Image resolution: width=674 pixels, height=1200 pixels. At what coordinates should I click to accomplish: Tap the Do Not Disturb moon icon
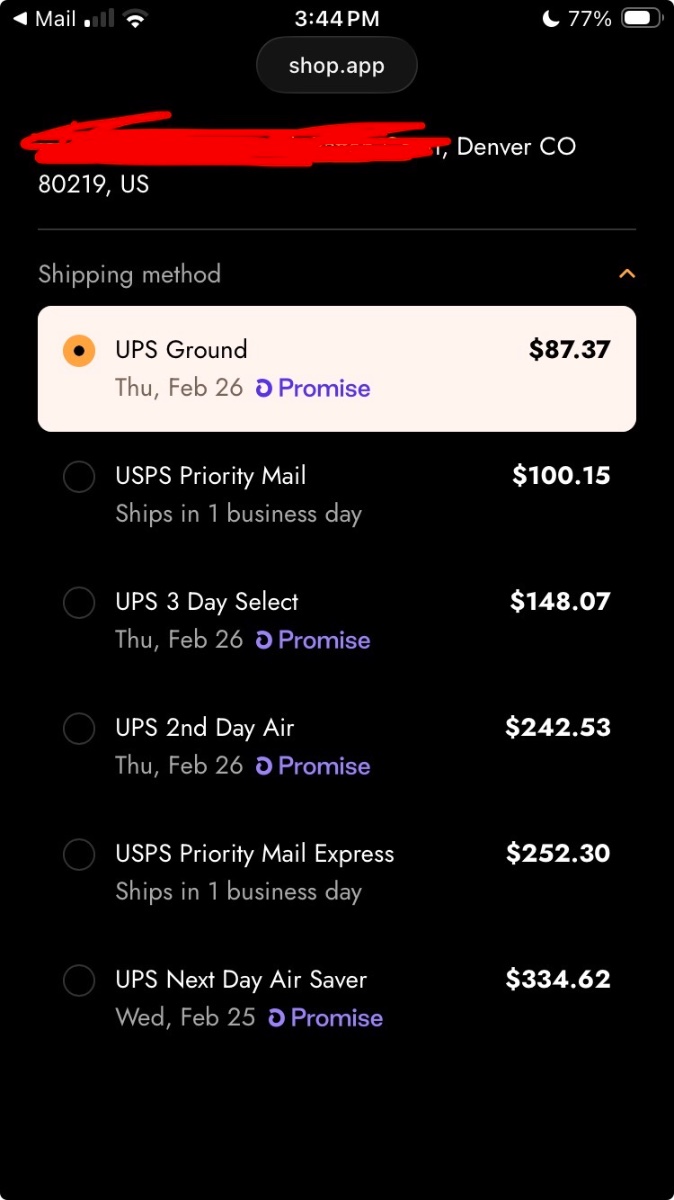coord(550,19)
